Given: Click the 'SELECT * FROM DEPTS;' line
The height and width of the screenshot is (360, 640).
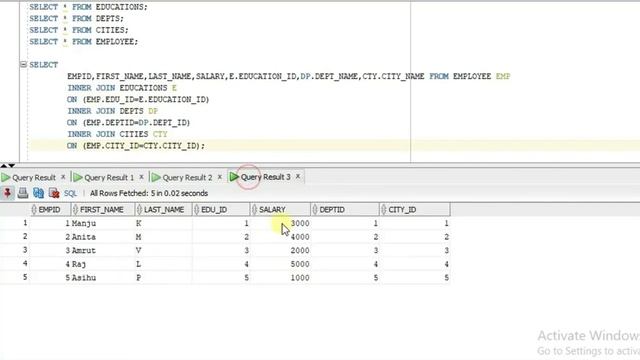Looking at the screenshot, I should tap(76, 18).
